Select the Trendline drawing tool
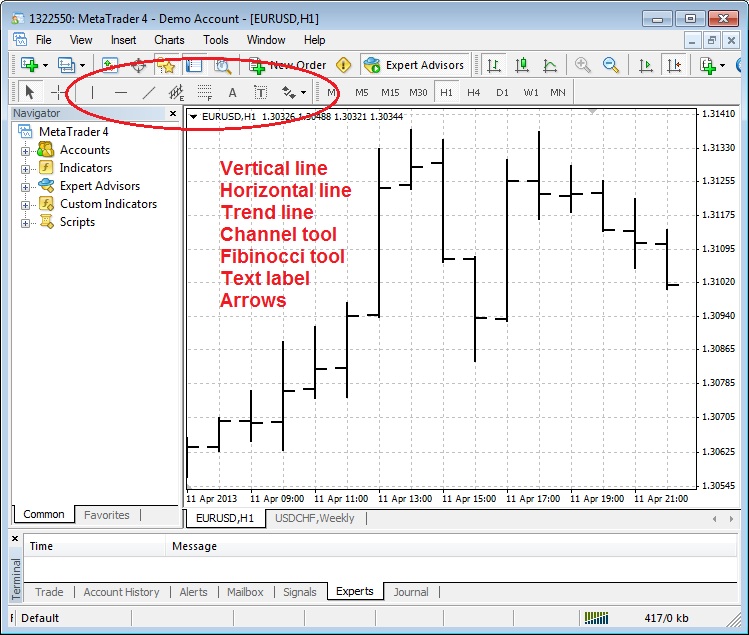 pyautogui.click(x=149, y=92)
